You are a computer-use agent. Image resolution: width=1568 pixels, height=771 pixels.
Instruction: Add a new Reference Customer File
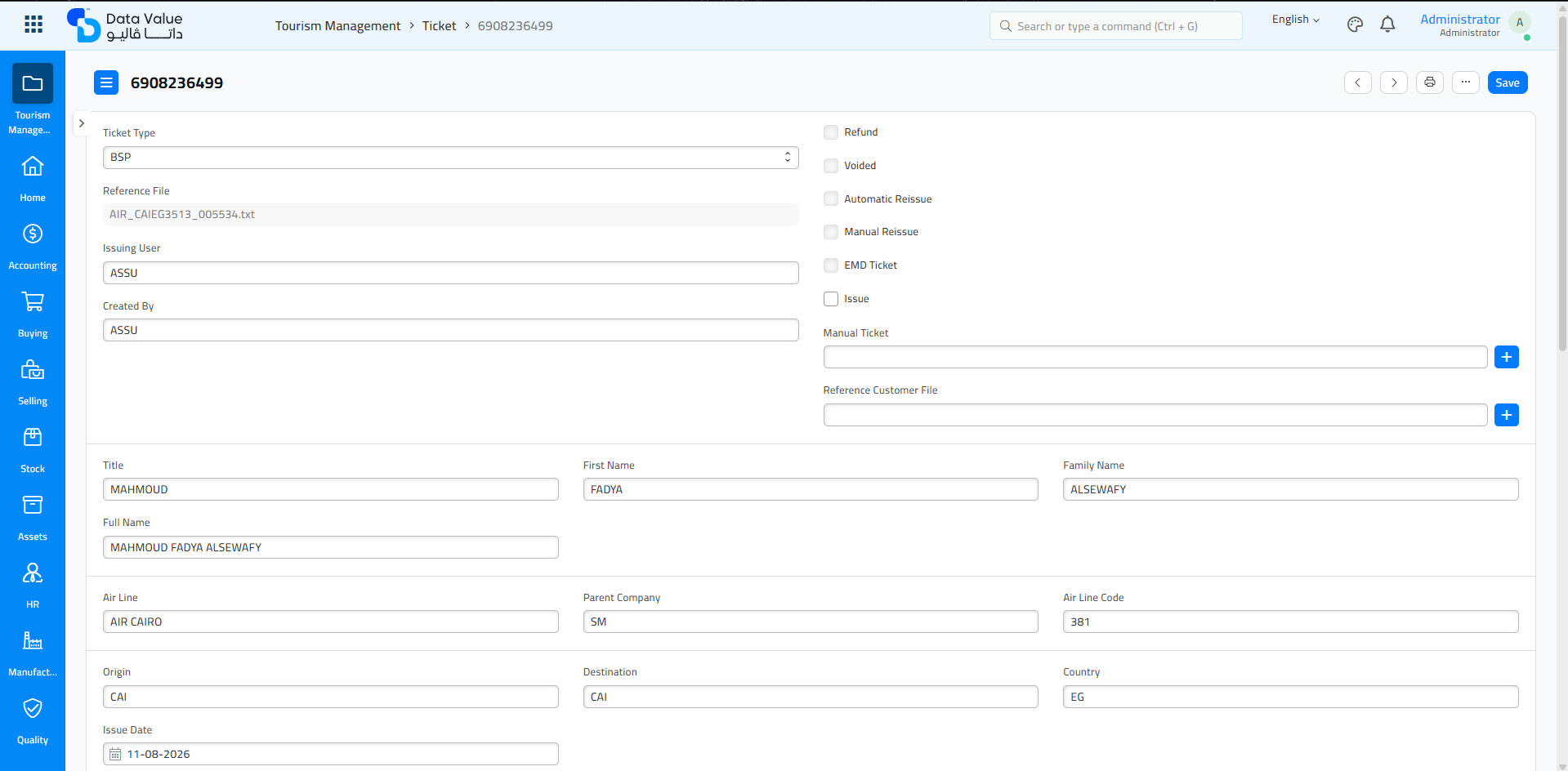tap(1507, 415)
